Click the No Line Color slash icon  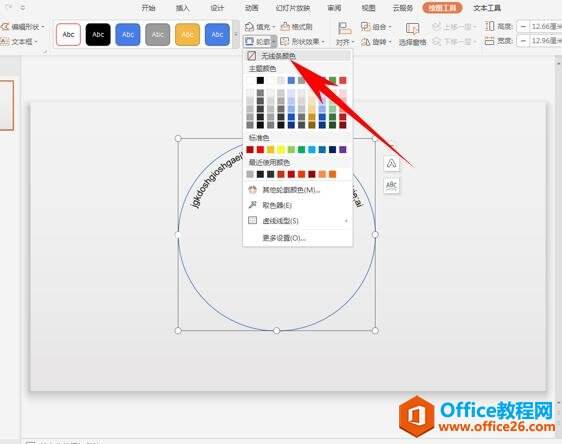pos(252,56)
